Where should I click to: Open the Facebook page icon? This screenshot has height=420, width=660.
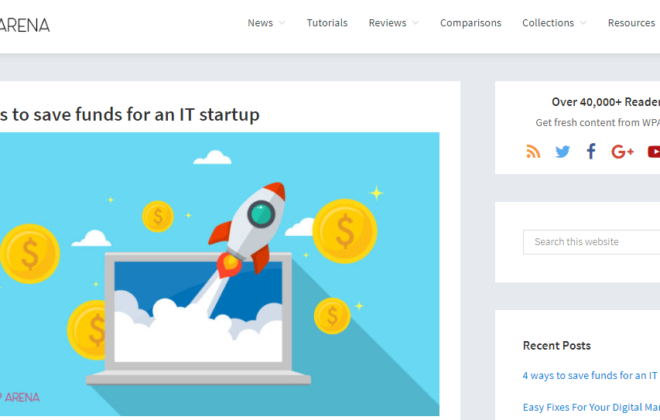pyautogui.click(x=591, y=151)
